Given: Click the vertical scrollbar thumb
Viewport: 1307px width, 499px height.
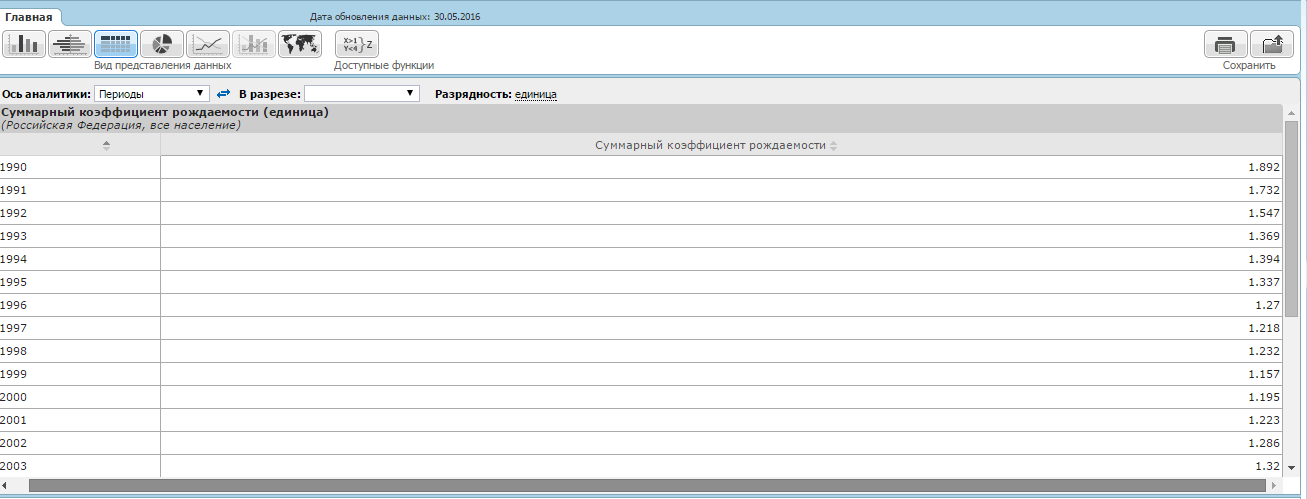Looking at the screenshot, I should point(1291,219).
